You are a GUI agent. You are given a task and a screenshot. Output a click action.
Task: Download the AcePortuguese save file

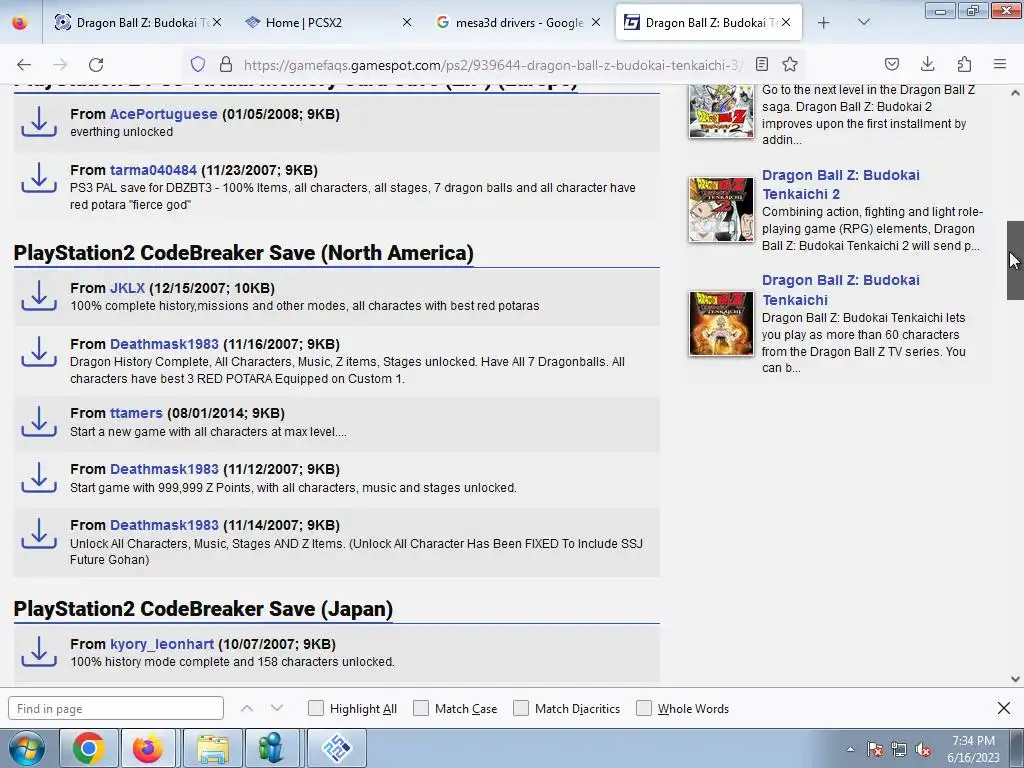coord(39,121)
